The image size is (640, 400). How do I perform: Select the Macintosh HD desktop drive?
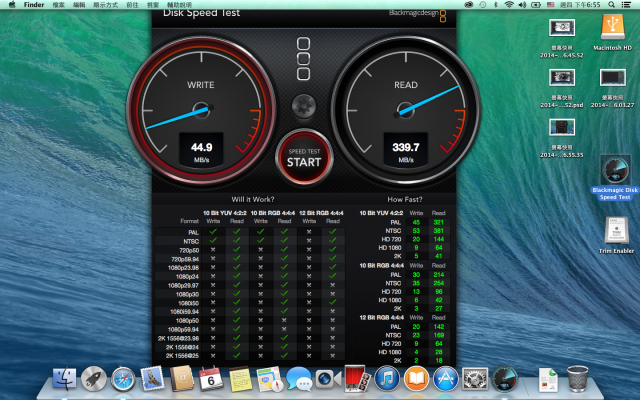[x=612, y=33]
